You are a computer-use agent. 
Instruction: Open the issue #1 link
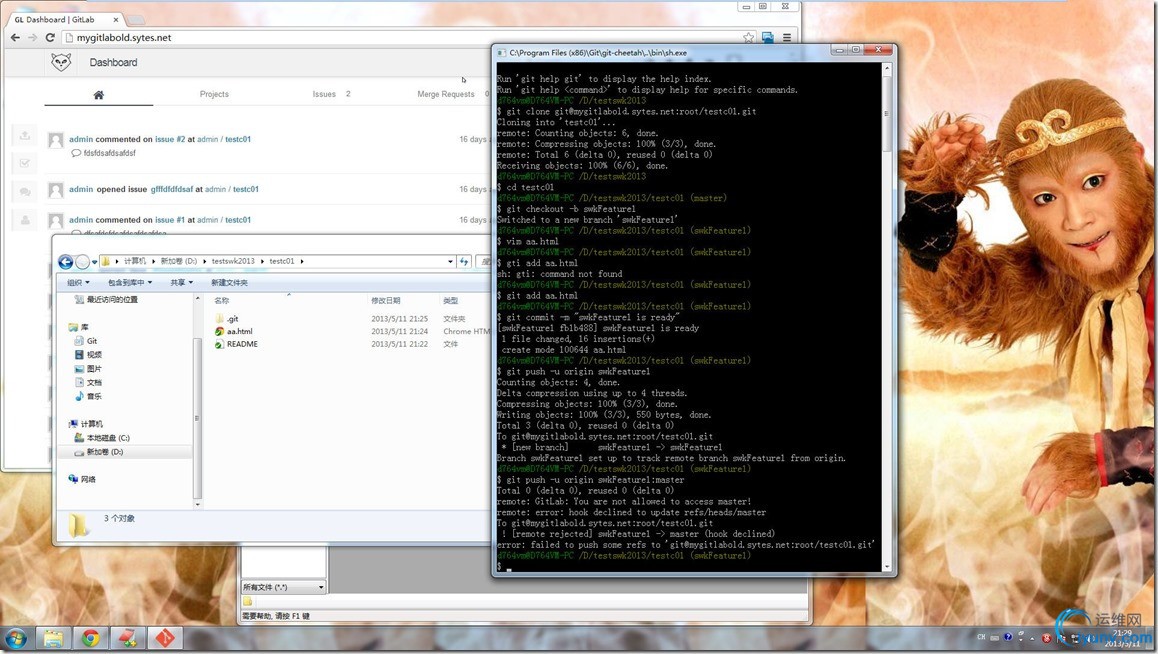[x=170, y=220]
